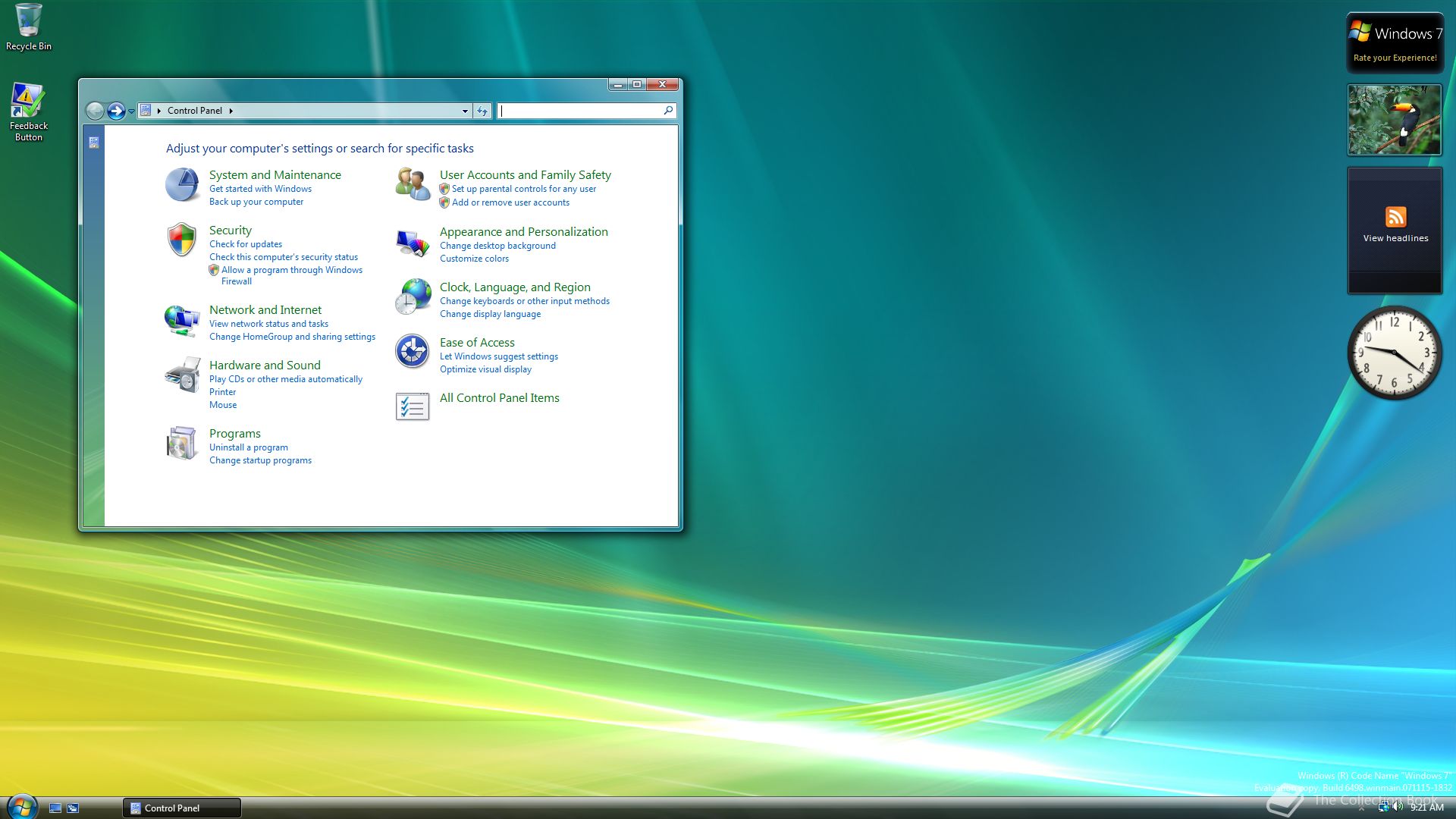The height and width of the screenshot is (819, 1456).
Task: Click the Back navigation arrow button
Action: tap(95, 111)
